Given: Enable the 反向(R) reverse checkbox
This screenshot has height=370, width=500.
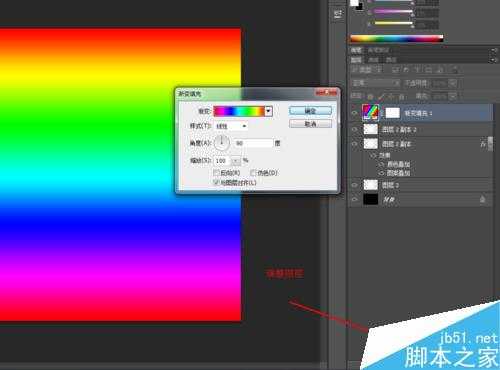Looking at the screenshot, I should tap(216, 173).
